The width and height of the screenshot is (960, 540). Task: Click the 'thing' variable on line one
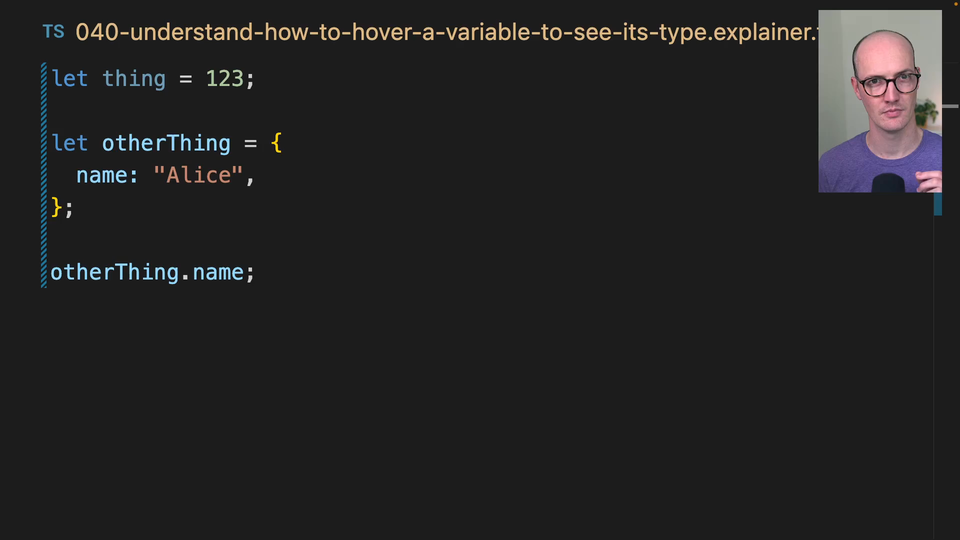tap(134, 78)
